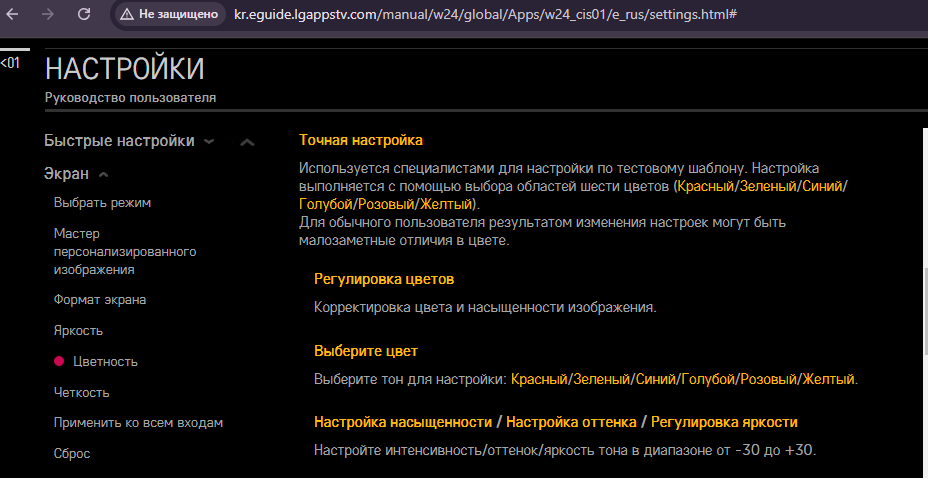The width and height of the screenshot is (928, 478).
Task: Collapse the Экран section
Action: pyautogui.click(x=104, y=174)
